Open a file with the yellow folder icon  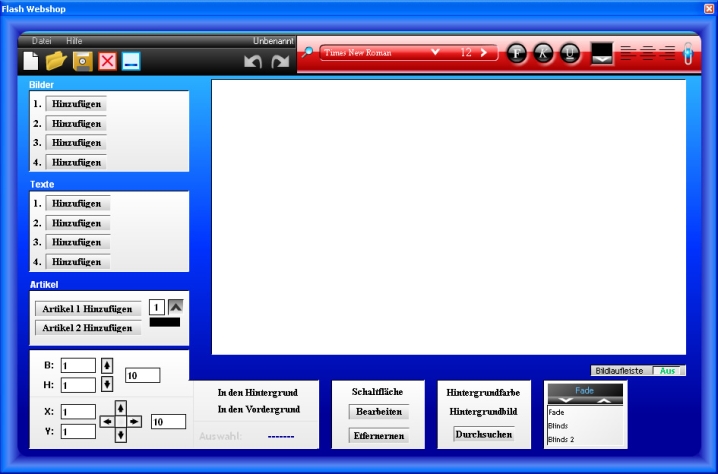coord(56,61)
